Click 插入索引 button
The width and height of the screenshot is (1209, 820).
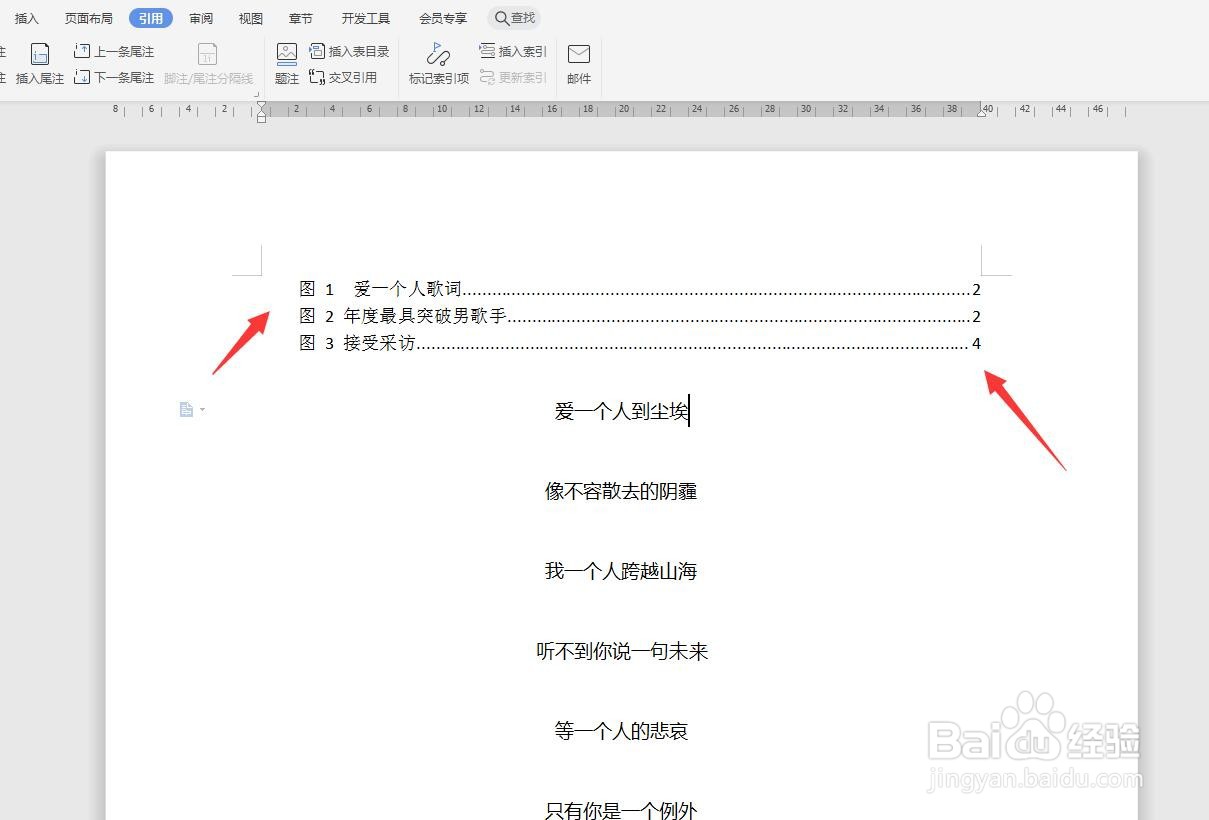(x=513, y=51)
